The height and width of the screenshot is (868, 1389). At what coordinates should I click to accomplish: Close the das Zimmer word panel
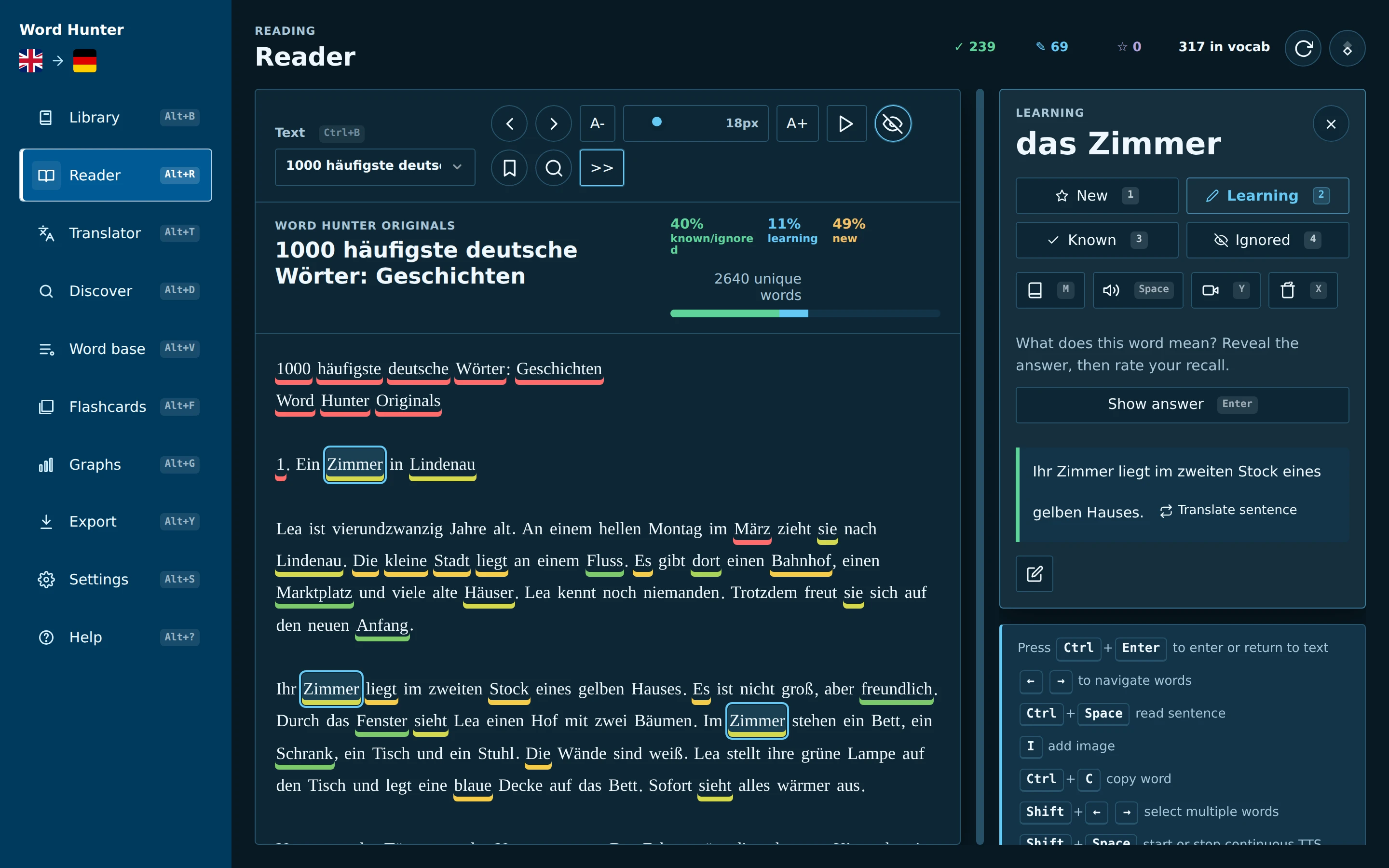[1331, 124]
